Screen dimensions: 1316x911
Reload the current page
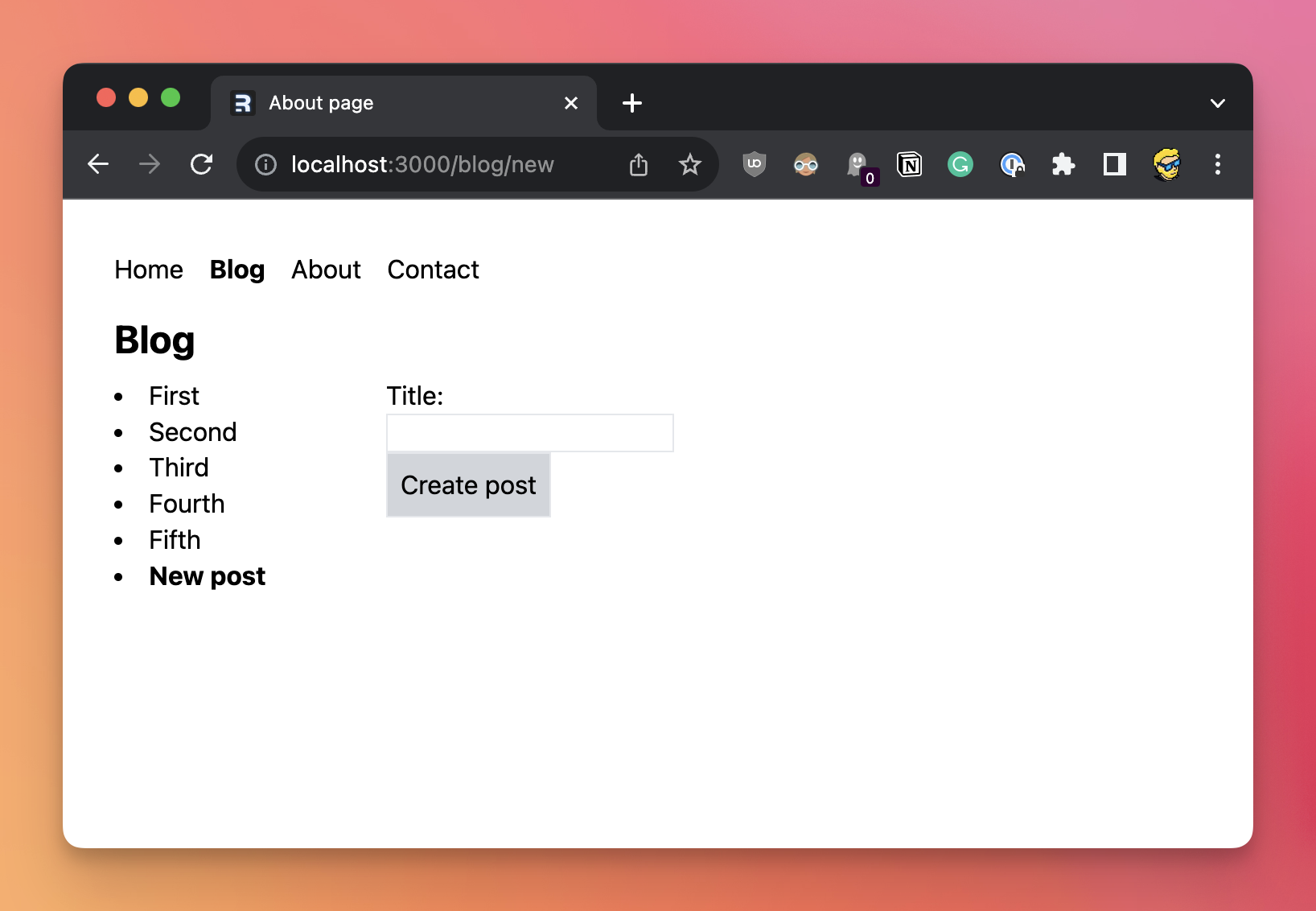(x=201, y=164)
